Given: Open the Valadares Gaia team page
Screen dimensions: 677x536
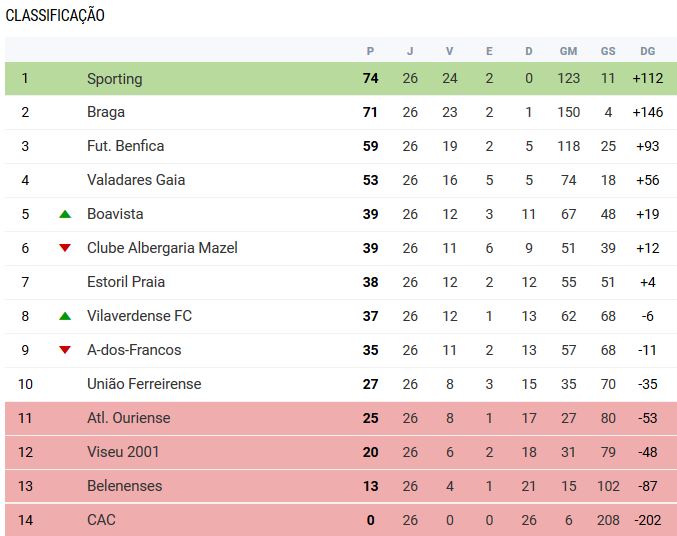Looking at the screenshot, I should (135, 180).
